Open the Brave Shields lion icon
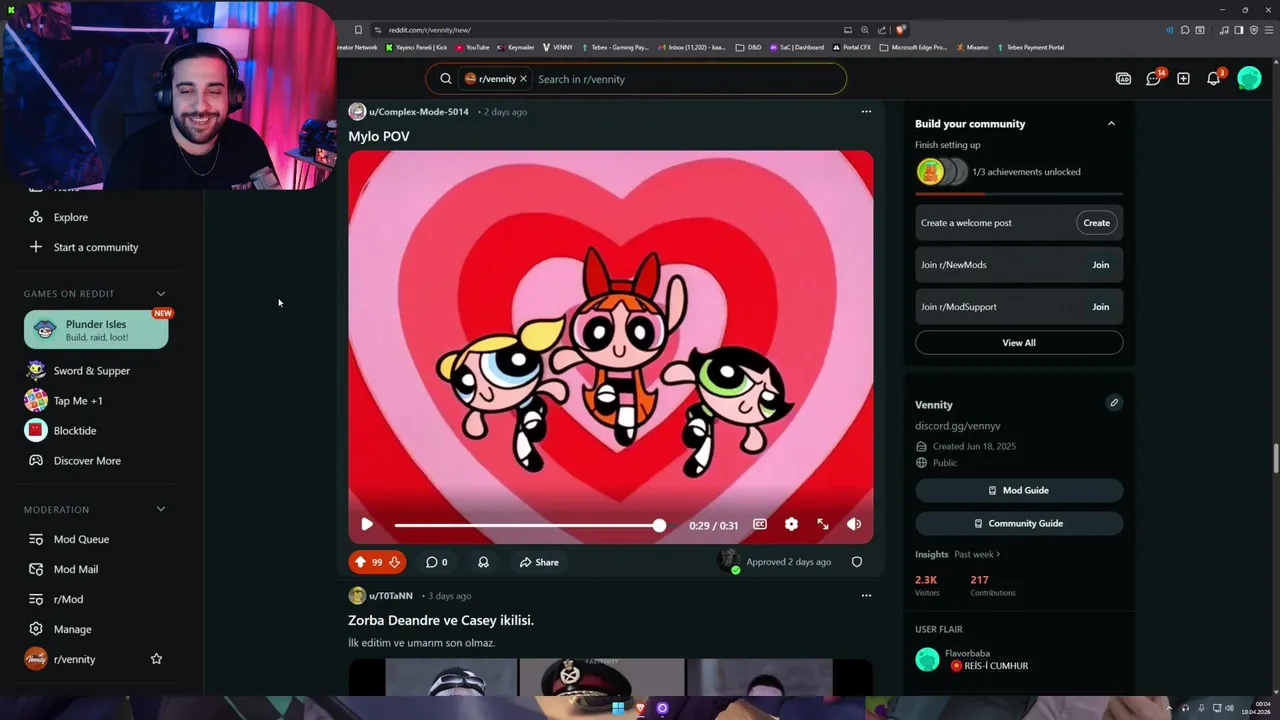The width and height of the screenshot is (1280, 720). coord(901,30)
